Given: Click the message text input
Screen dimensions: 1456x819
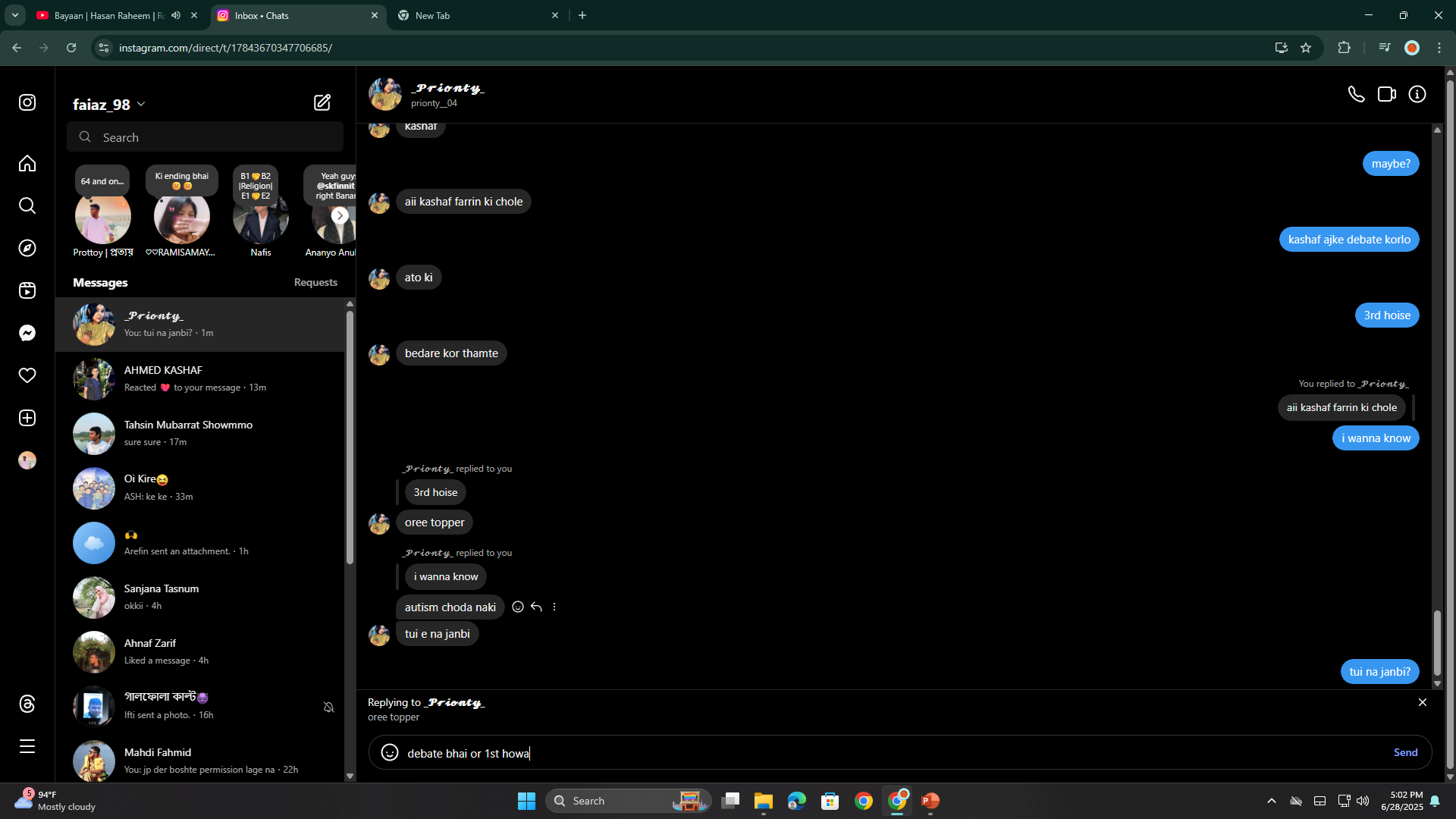Looking at the screenshot, I should pyautogui.click(x=895, y=753).
